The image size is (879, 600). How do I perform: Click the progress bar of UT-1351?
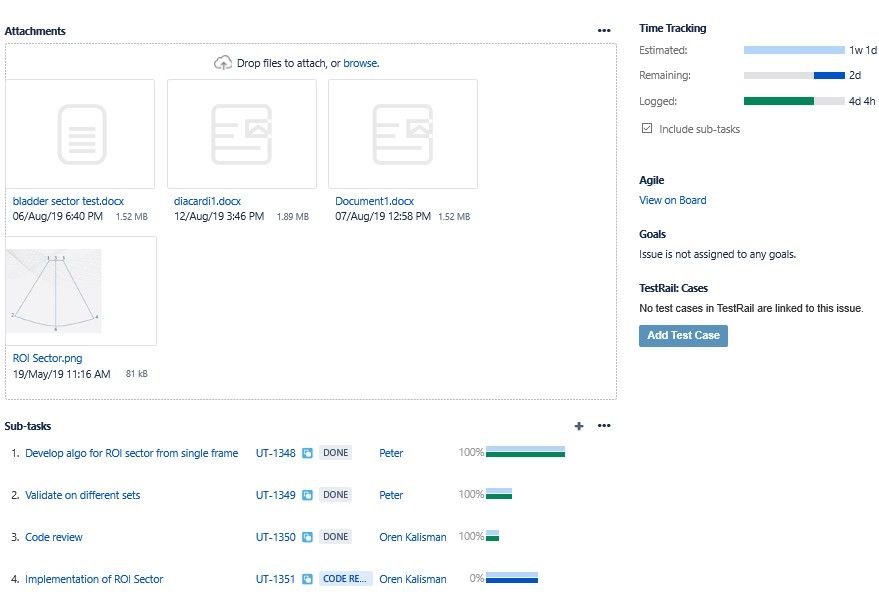pos(512,578)
